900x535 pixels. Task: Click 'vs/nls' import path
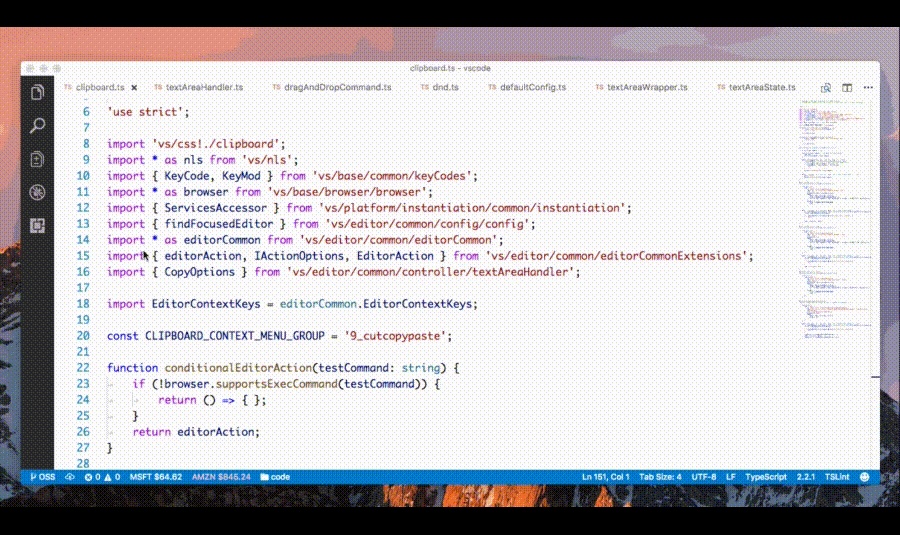point(267,160)
